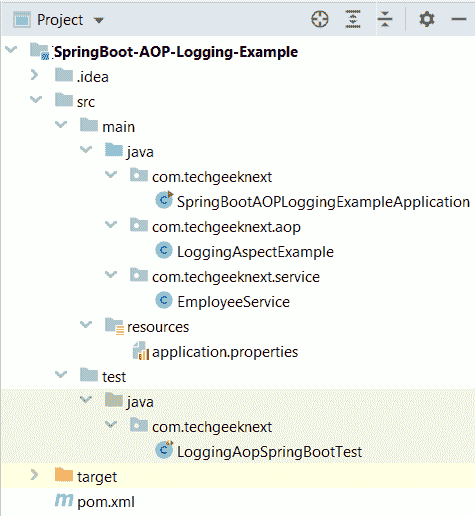Click the Select Opened File target icon
475x516 pixels.
click(320, 19)
